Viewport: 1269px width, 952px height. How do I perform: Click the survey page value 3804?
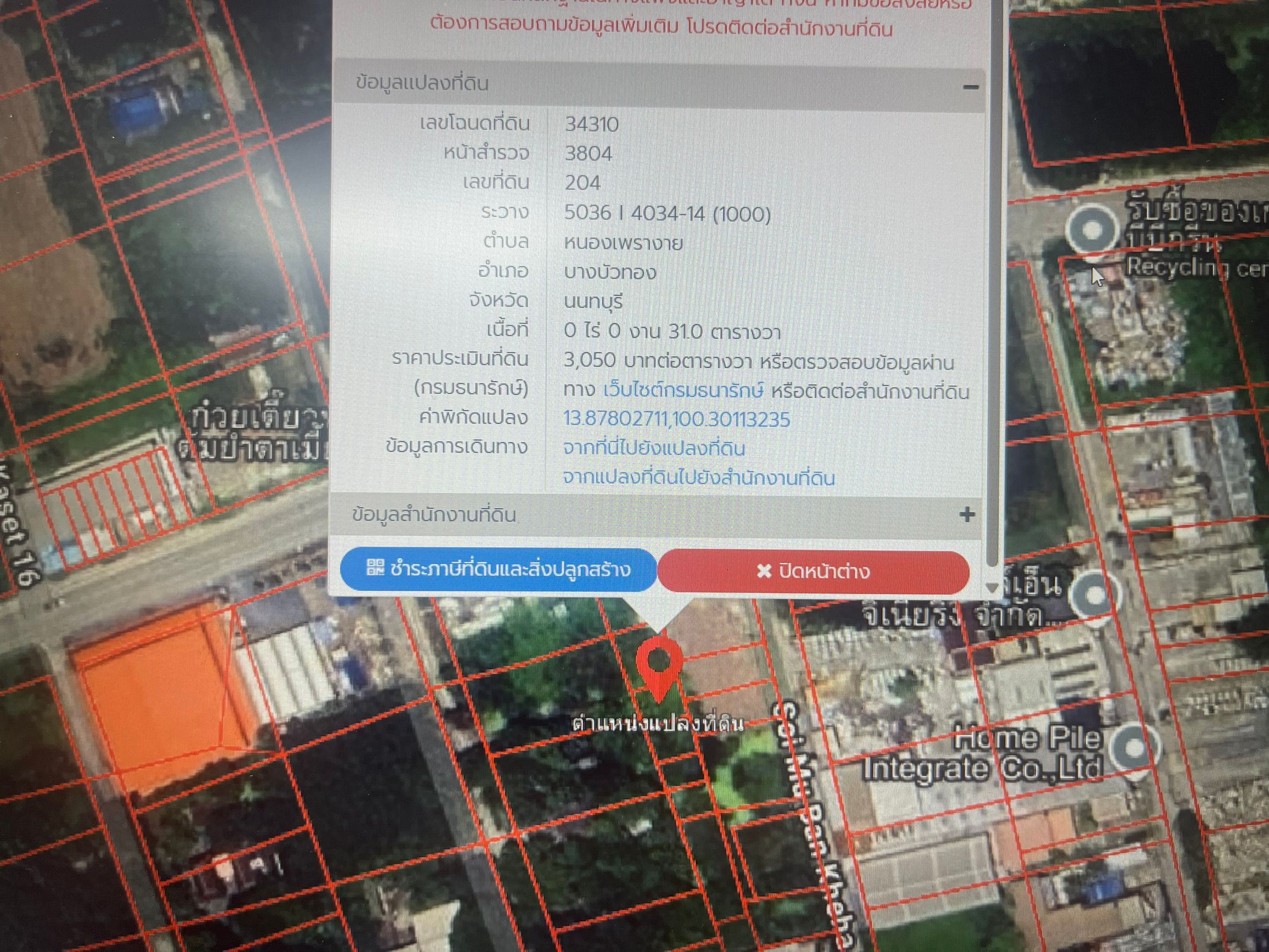(589, 153)
